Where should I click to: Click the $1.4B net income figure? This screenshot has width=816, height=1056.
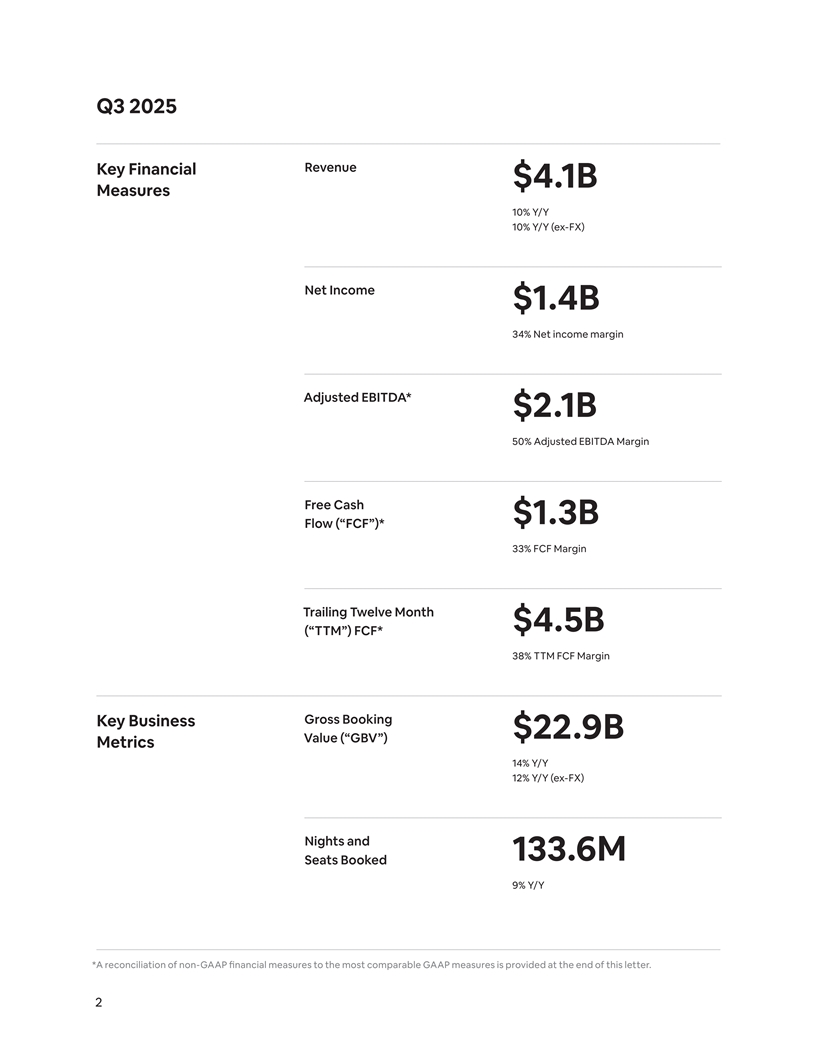point(555,298)
